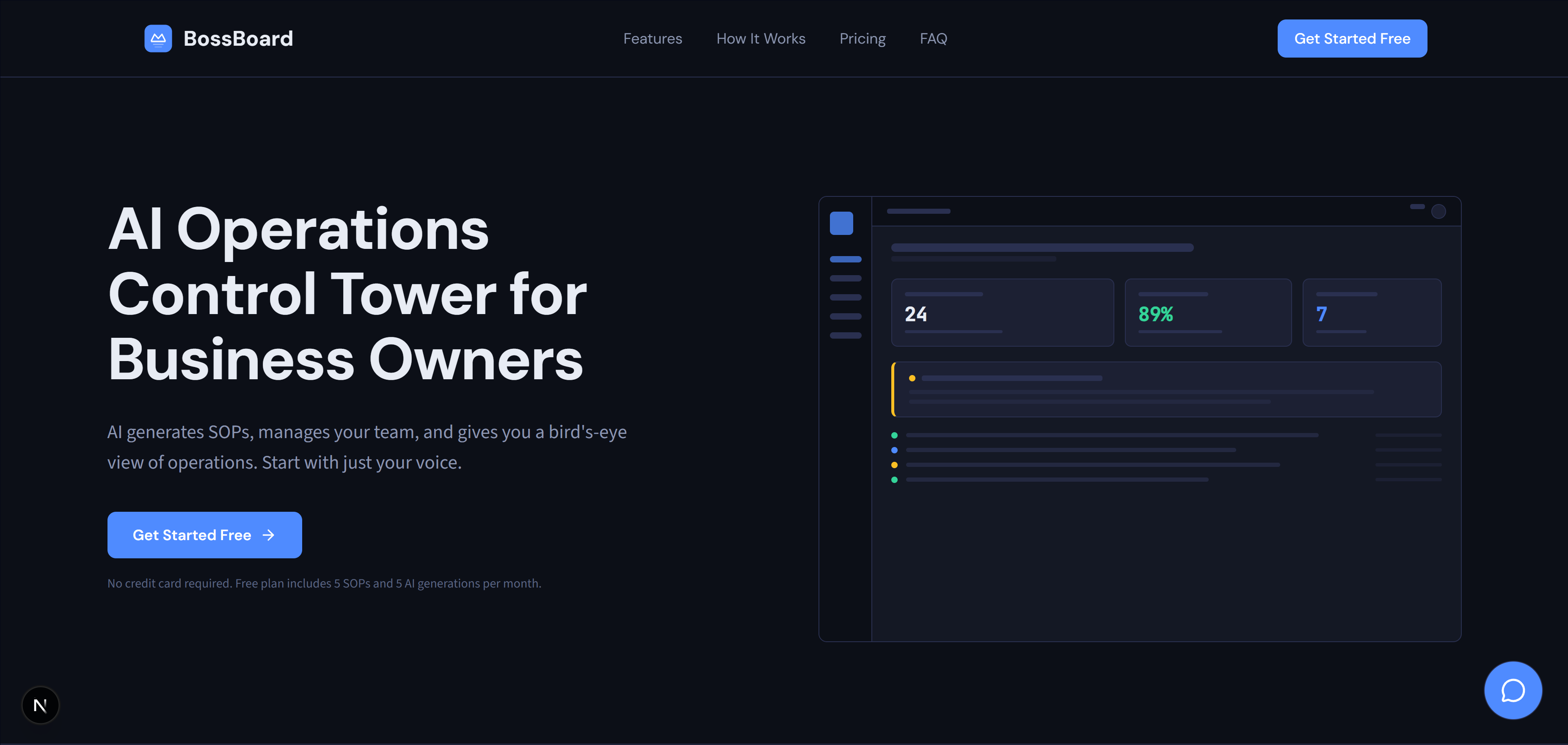Click the BossBoard crown logo icon
The height and width of the screenshot is (745, 1568).
pyautogui.click(x=158, y=39)
